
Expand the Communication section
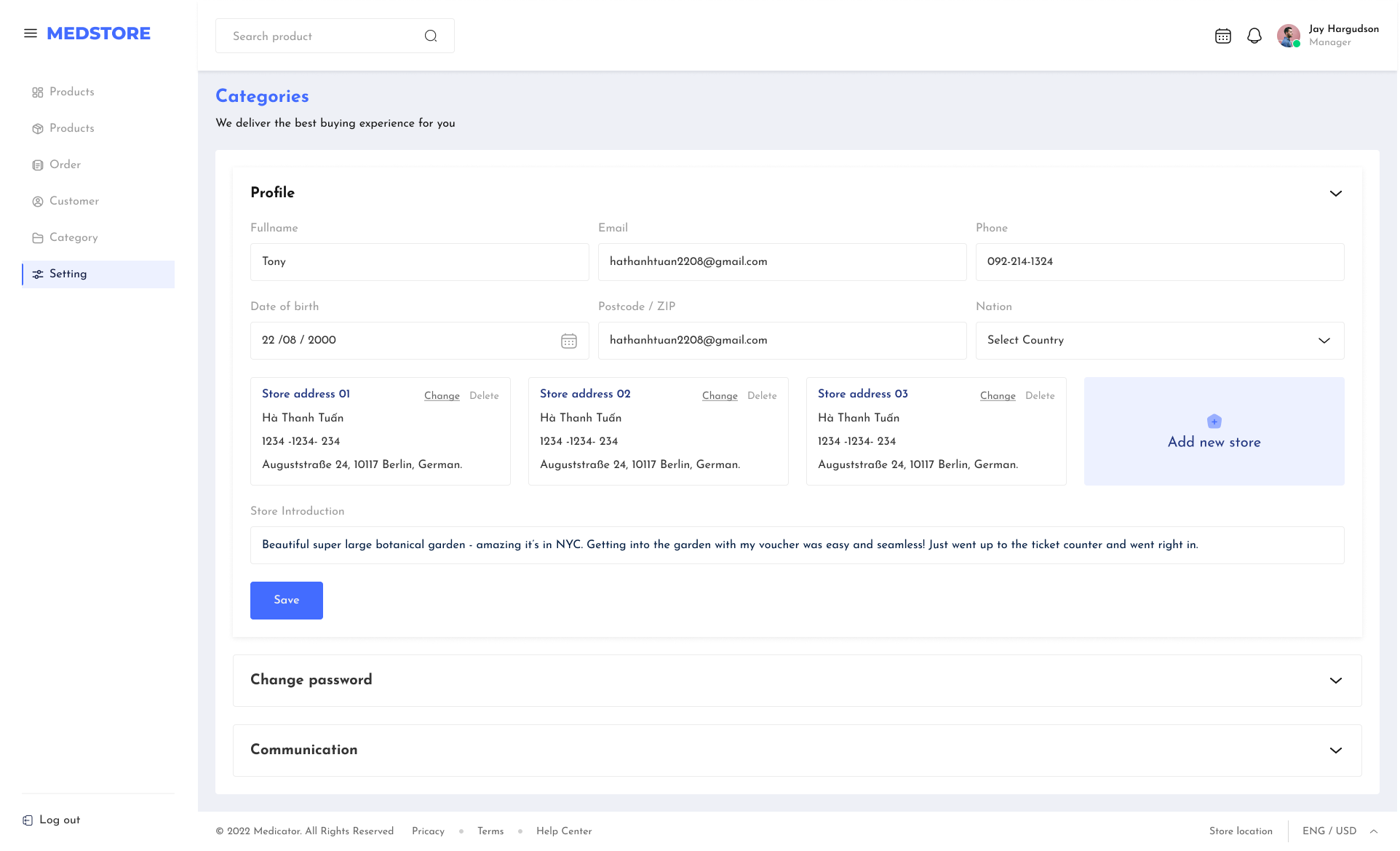click(x=1336, y=751)
